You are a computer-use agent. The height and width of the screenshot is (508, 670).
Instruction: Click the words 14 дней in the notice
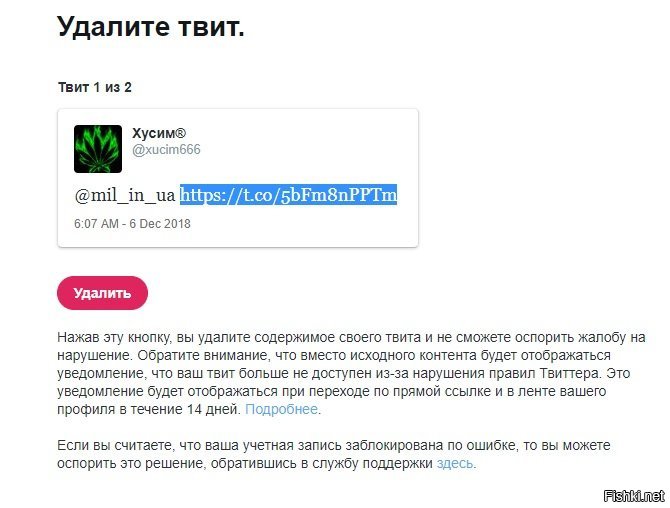click(214, 409)
